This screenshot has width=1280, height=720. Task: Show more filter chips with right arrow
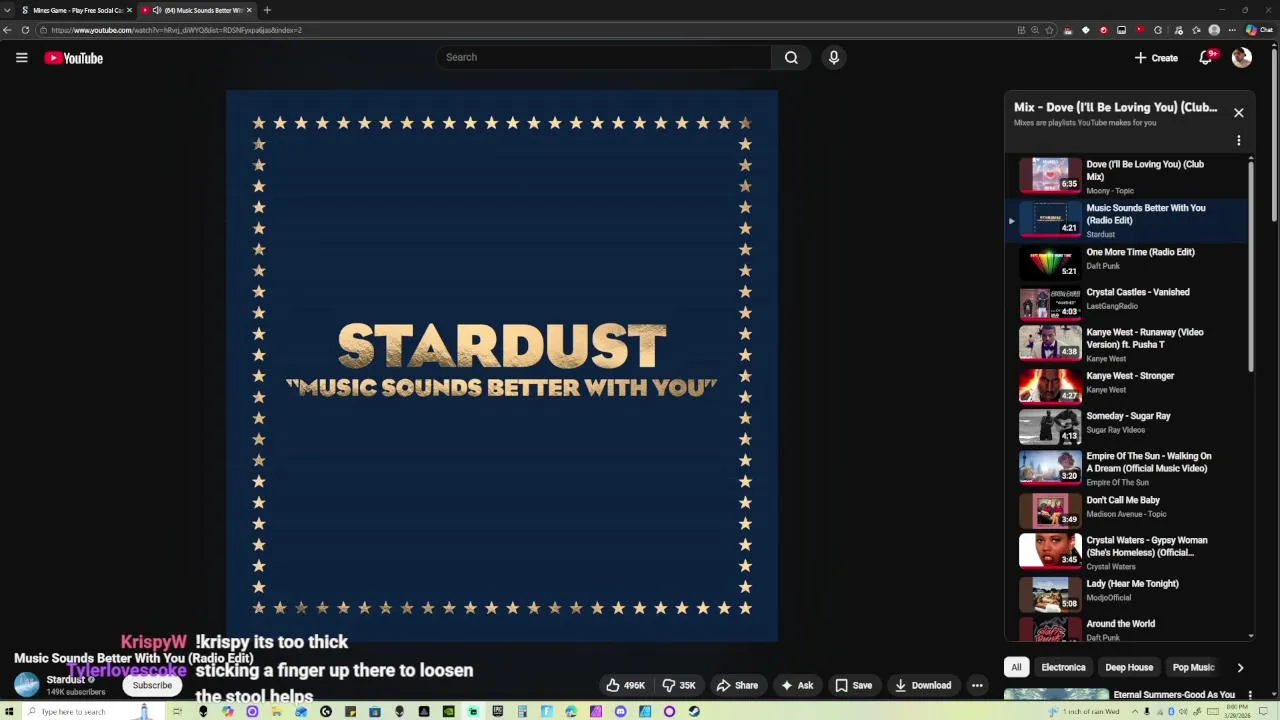1240,667
